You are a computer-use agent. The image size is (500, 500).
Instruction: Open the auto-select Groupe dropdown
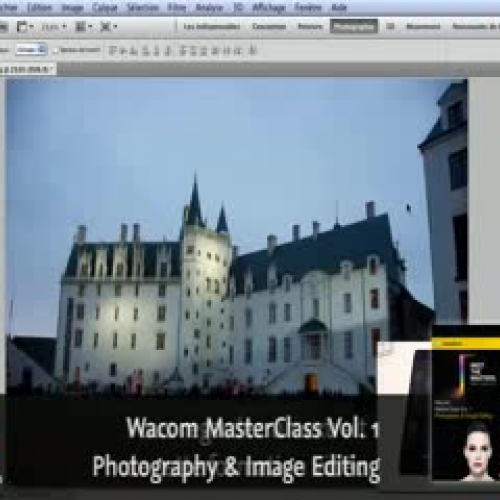[31, 50]
